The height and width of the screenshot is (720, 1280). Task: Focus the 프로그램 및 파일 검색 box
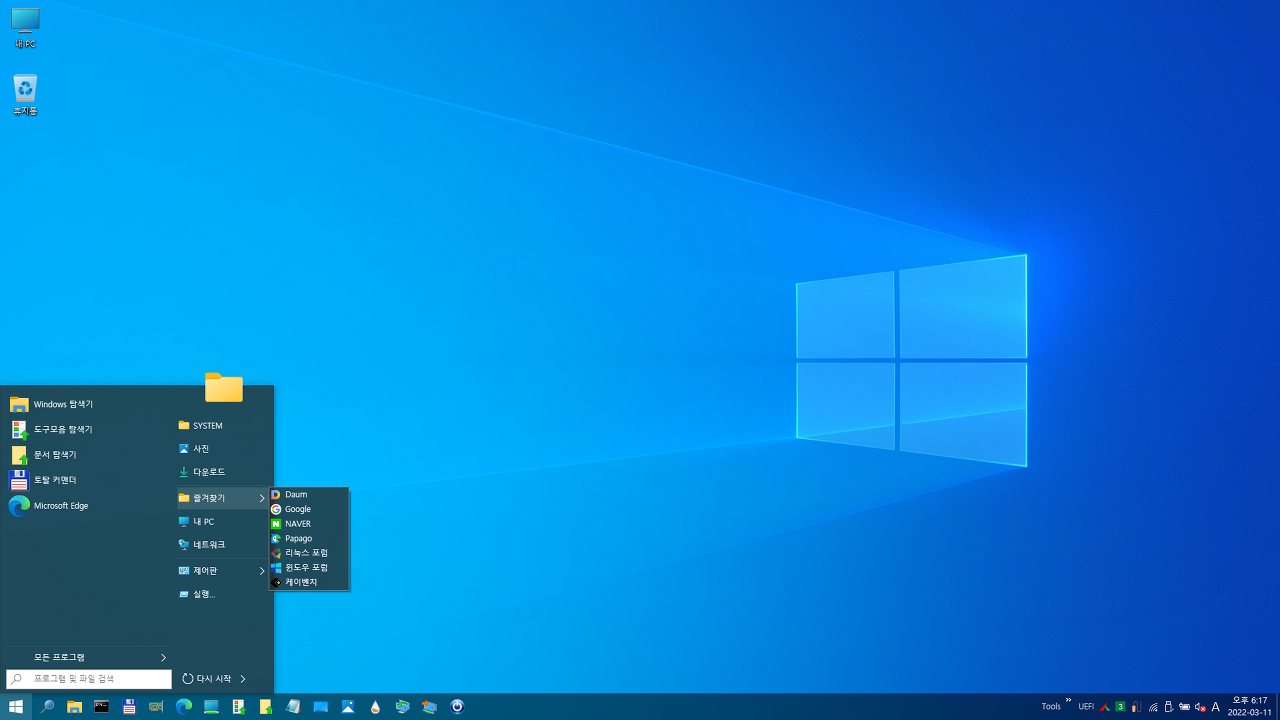(89, 679)
